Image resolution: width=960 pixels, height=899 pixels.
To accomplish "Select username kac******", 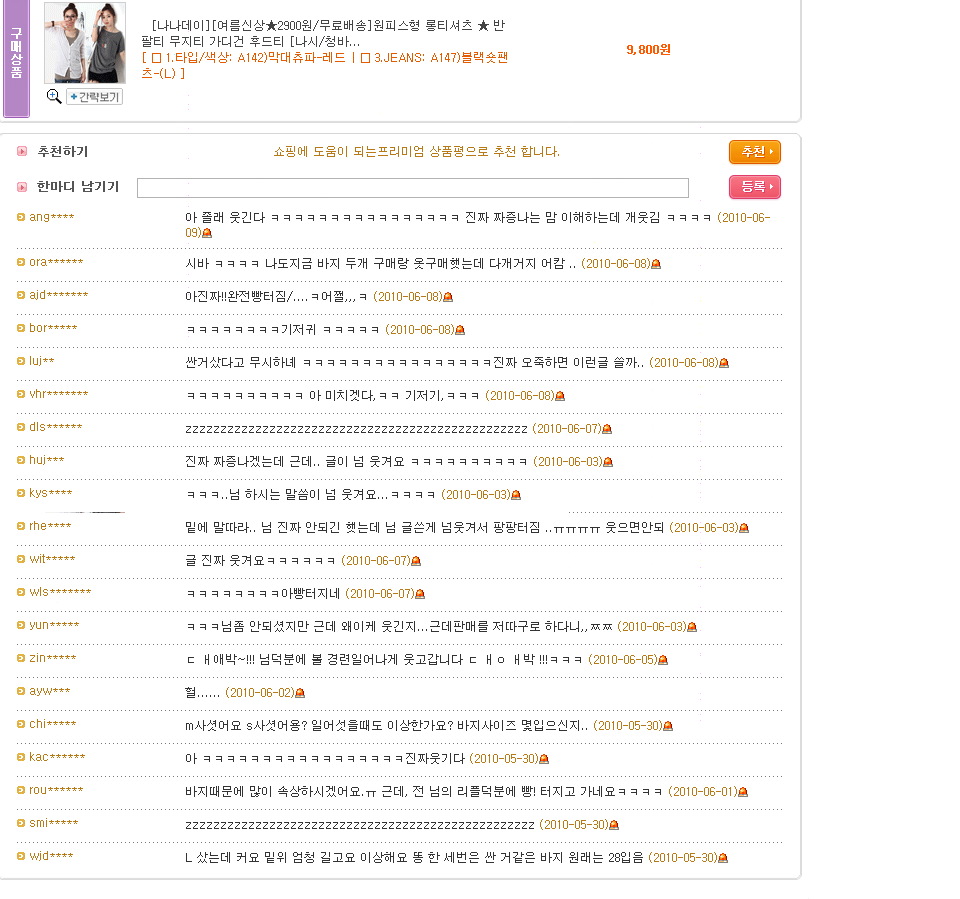I will (57, 758).
